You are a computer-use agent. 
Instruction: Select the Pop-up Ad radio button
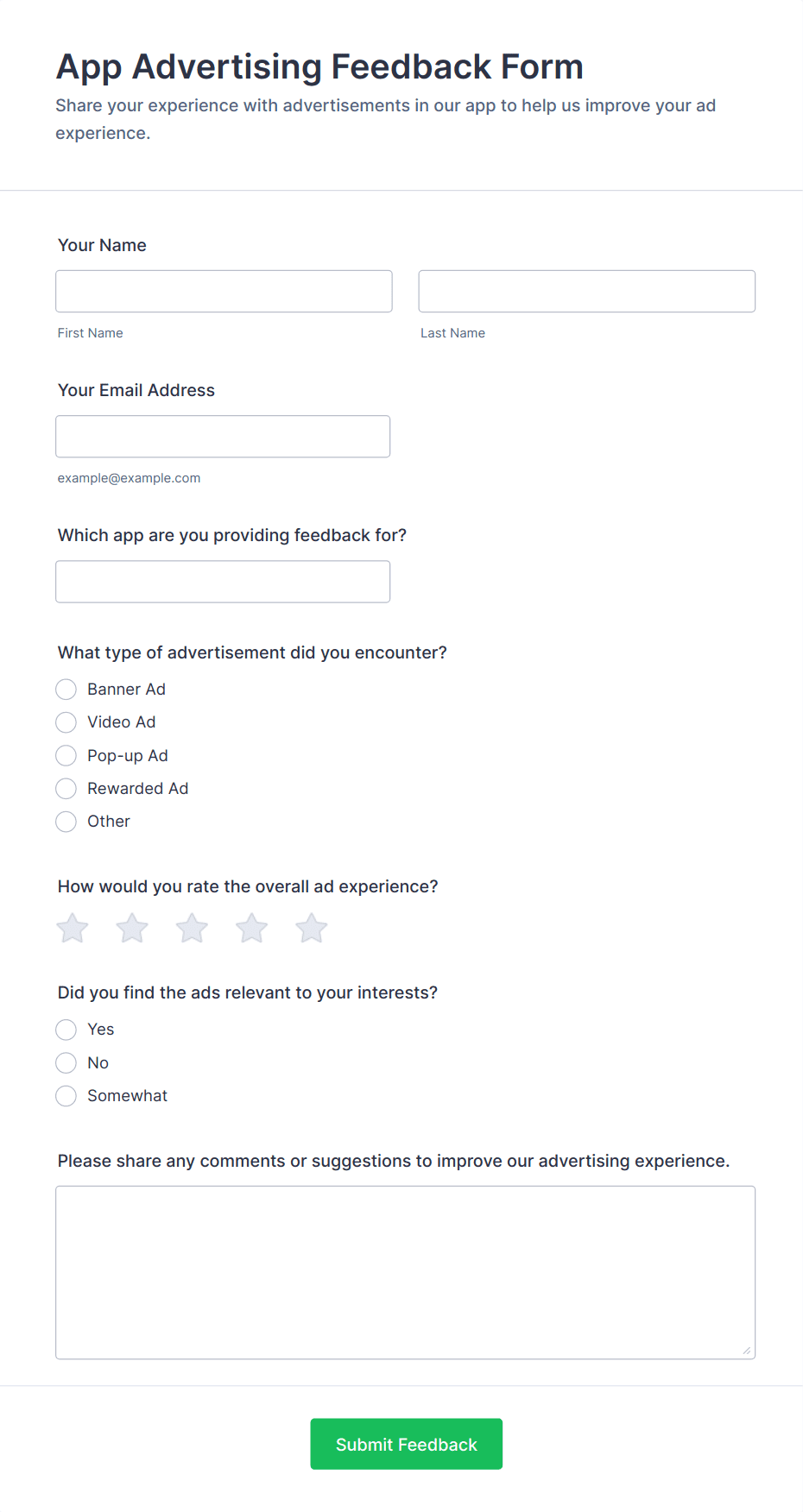point(66,755)
